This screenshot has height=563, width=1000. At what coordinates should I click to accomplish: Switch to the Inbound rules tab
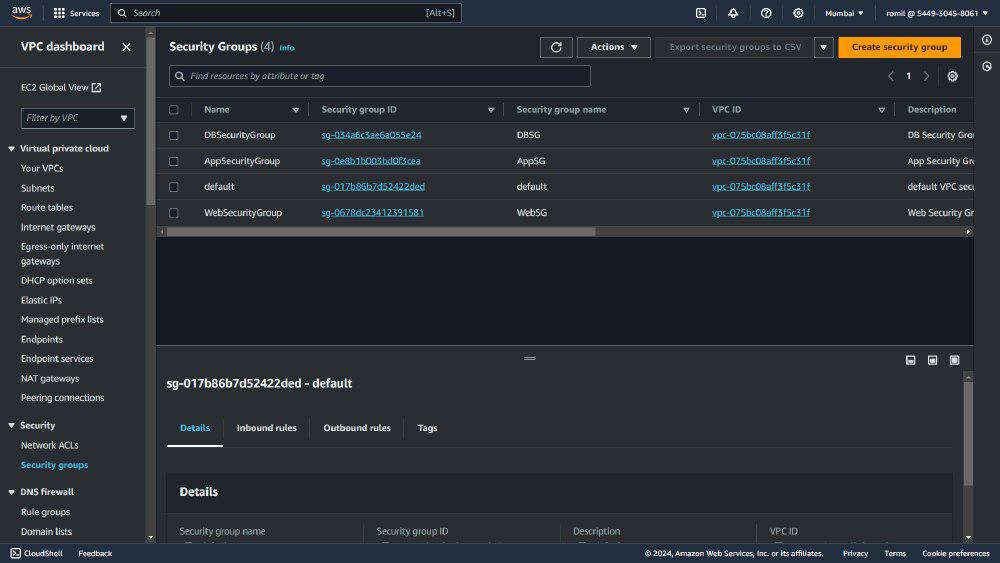pyautogui.click(x=266, y=428)
